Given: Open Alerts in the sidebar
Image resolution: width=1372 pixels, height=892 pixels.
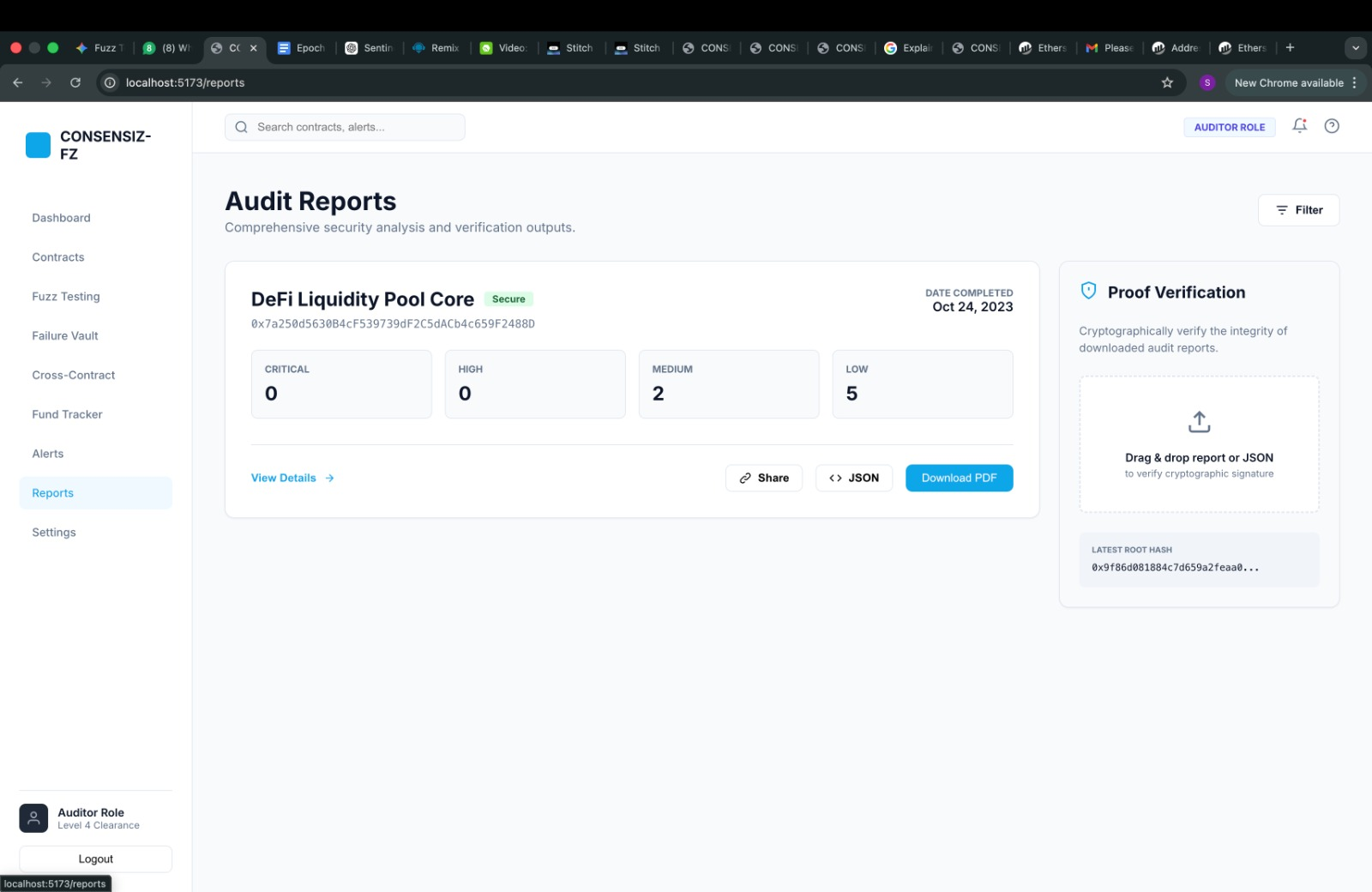Looking at the screenshot, I should pos(95,454).
